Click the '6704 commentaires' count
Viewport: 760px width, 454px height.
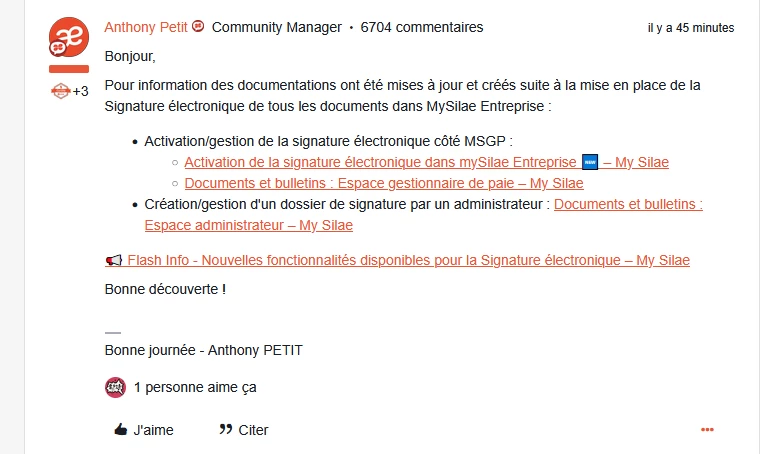pyautogui.click(x=421, y=27)
